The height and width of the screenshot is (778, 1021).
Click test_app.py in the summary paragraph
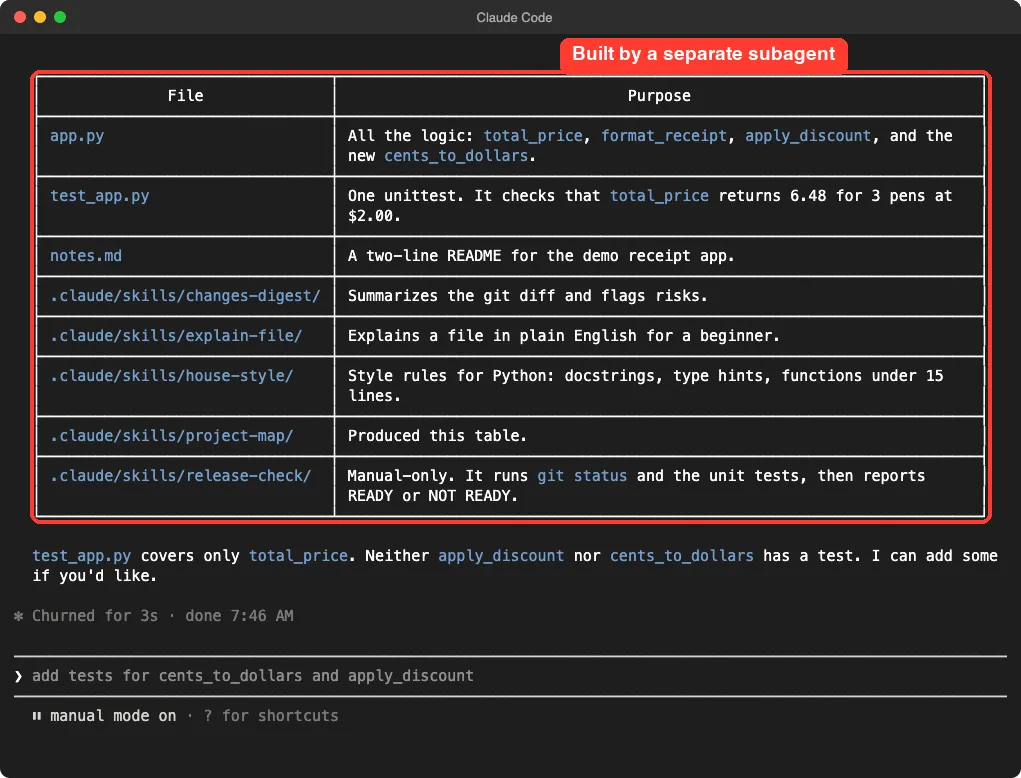82,555
